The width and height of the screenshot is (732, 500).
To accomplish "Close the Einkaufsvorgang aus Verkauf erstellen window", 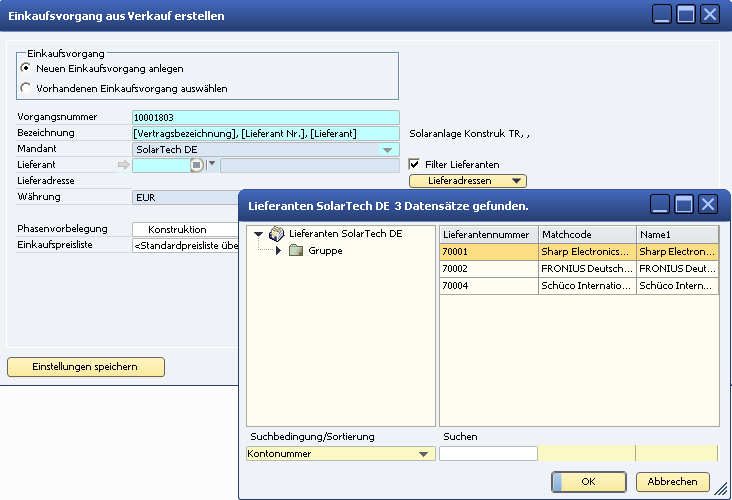I will (x=709, y=14).
